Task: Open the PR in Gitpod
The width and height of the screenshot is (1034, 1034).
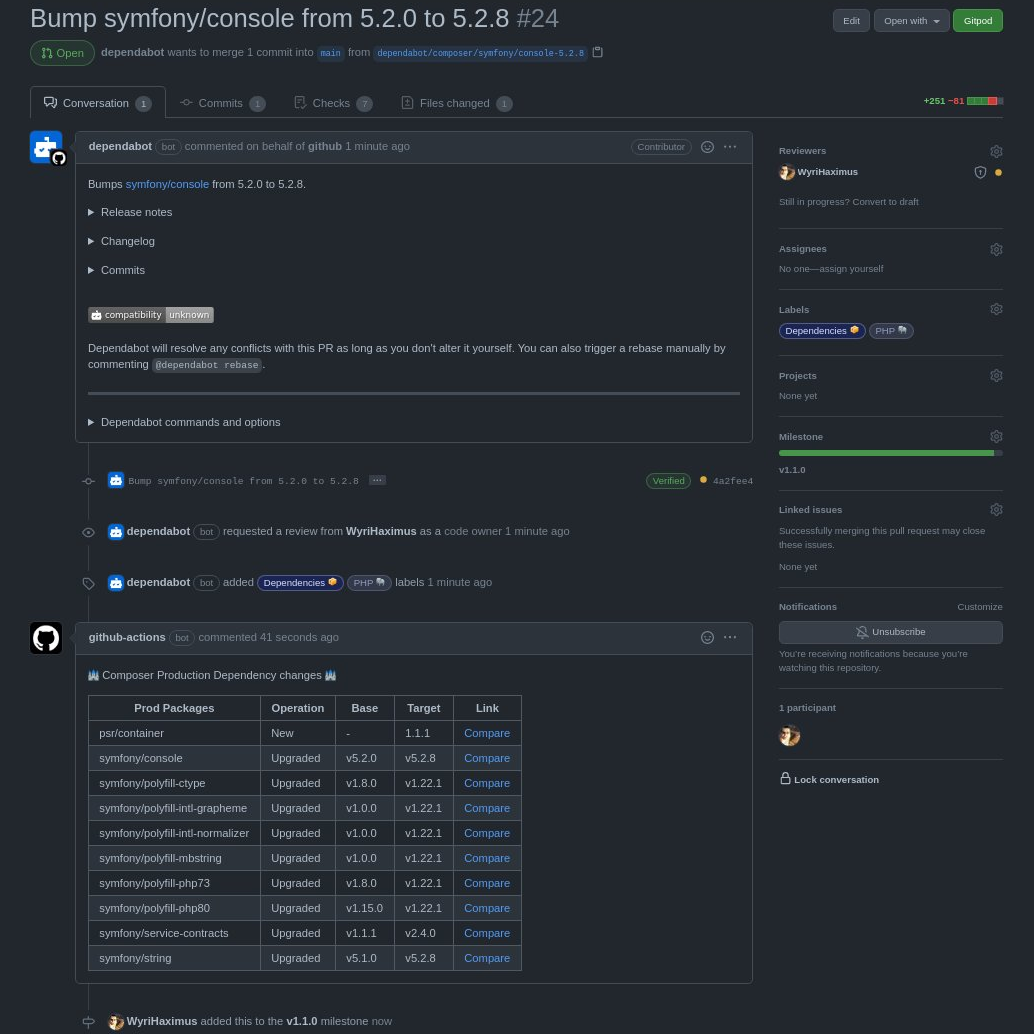Action: (977, 21)
